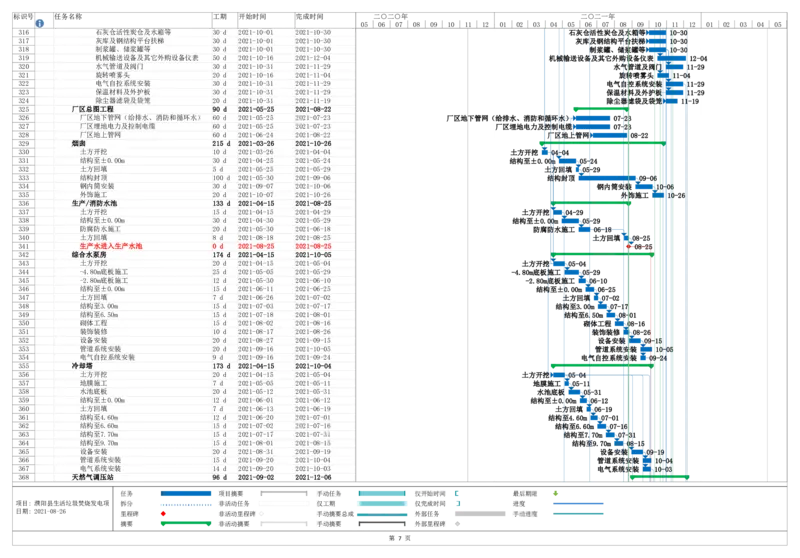Viewport: 800px width, 558px height.
Task: Click the green 摘要 bar sample in legend
Action: (185, 523)
